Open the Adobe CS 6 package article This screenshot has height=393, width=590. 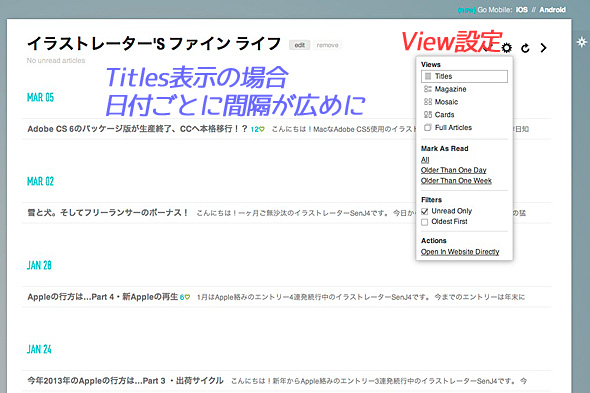[137, 129]
